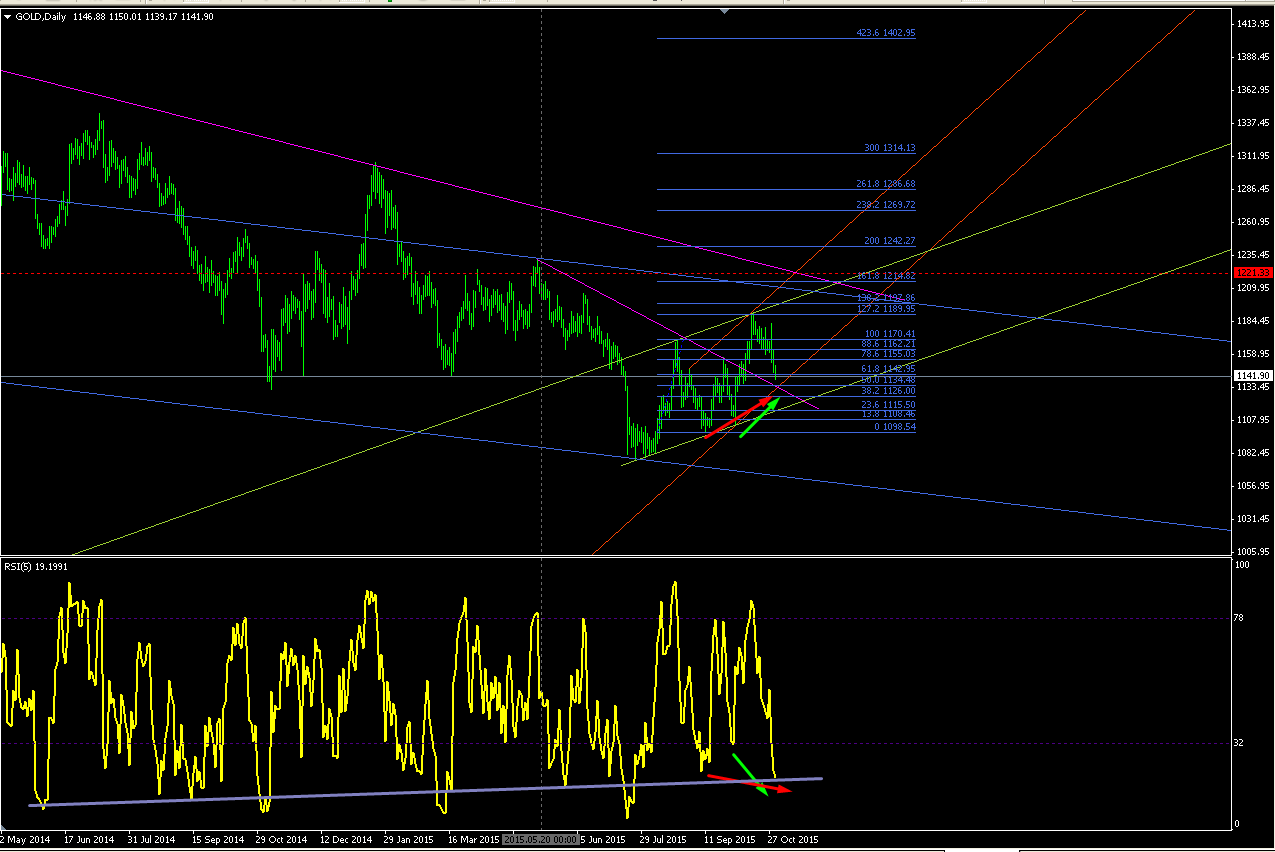Click 1082.45 on the price scale
The height and width of the screenshot is (852, 1275).
coord(1253,453)
